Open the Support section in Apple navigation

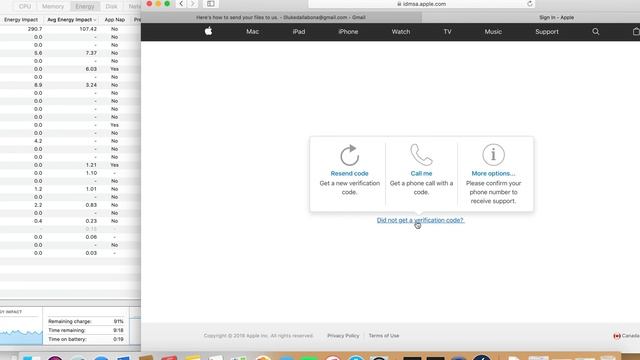click(547, 31)
